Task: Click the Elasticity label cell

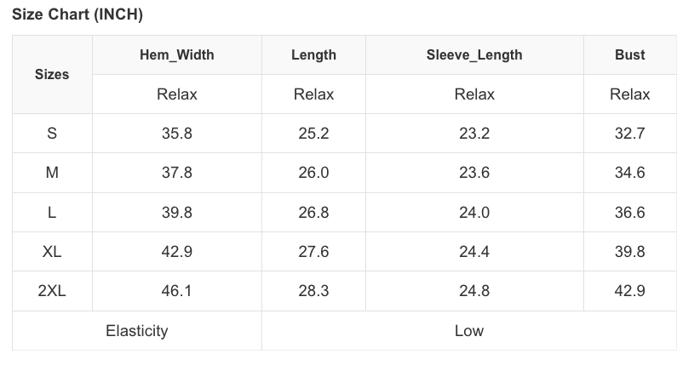Action: 137,331
